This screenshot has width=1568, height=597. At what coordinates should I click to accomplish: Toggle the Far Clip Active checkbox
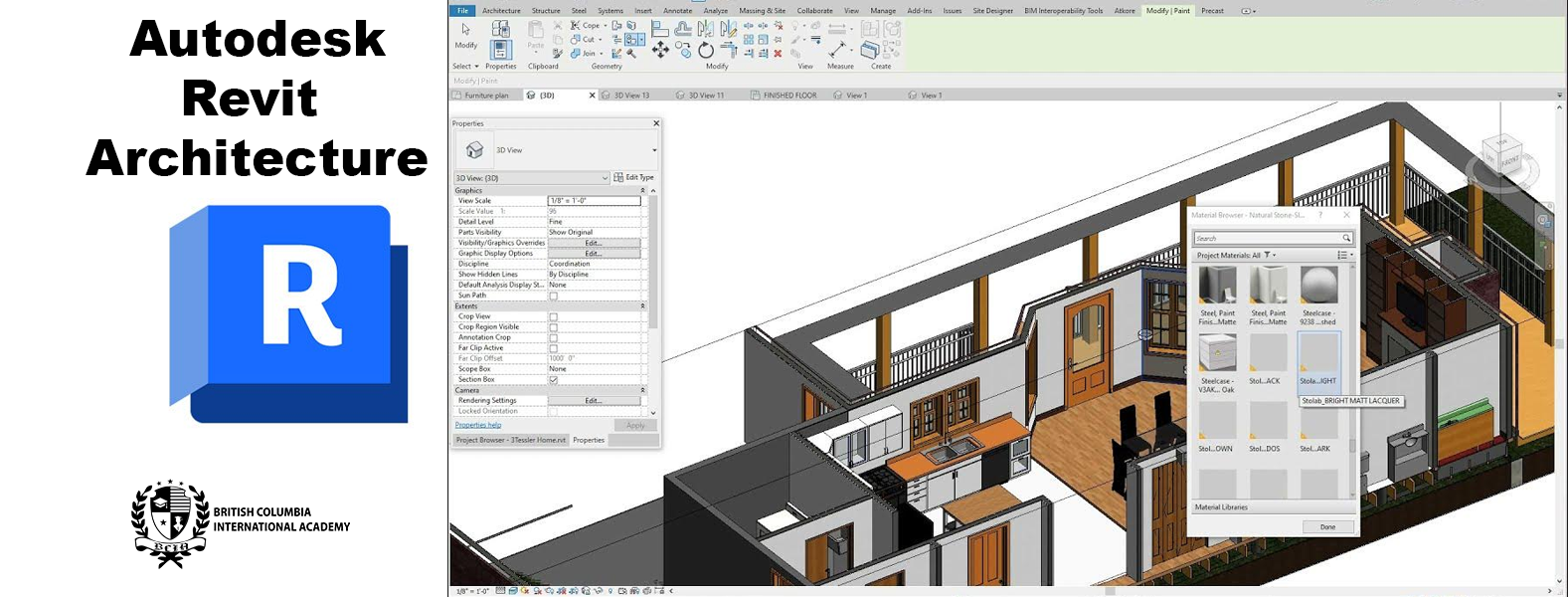click(x=554, y=348)
